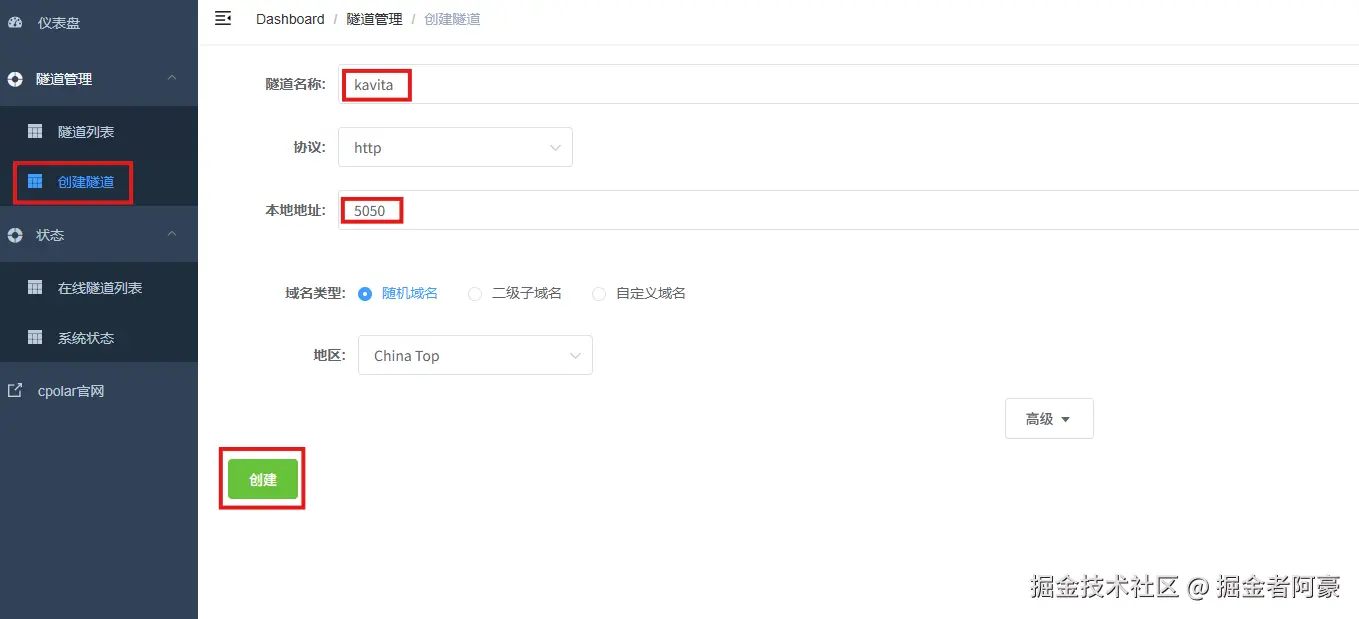The width and height of the screenshot is (1359, 619).
Task: Select the 自定义域名 radio button
Action: pyautogui.click(x=599, y=294)
